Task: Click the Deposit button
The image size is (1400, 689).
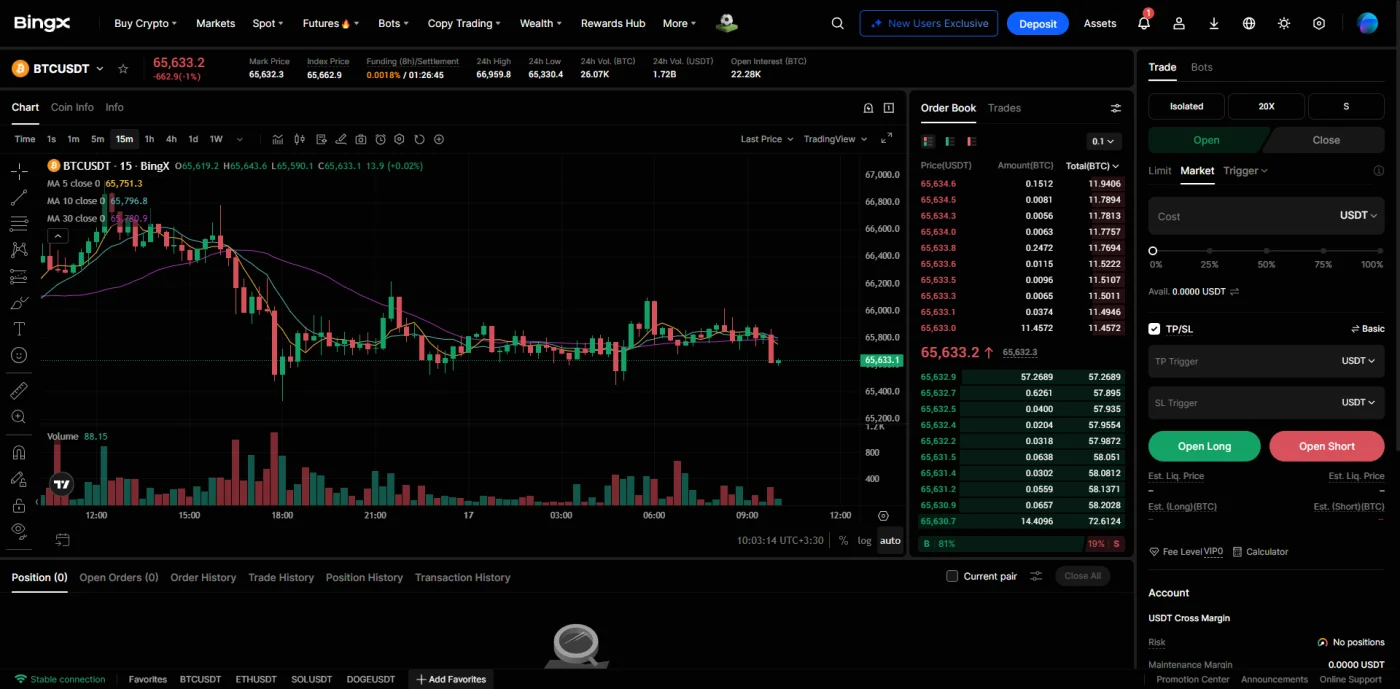Action: (1038, 23)
